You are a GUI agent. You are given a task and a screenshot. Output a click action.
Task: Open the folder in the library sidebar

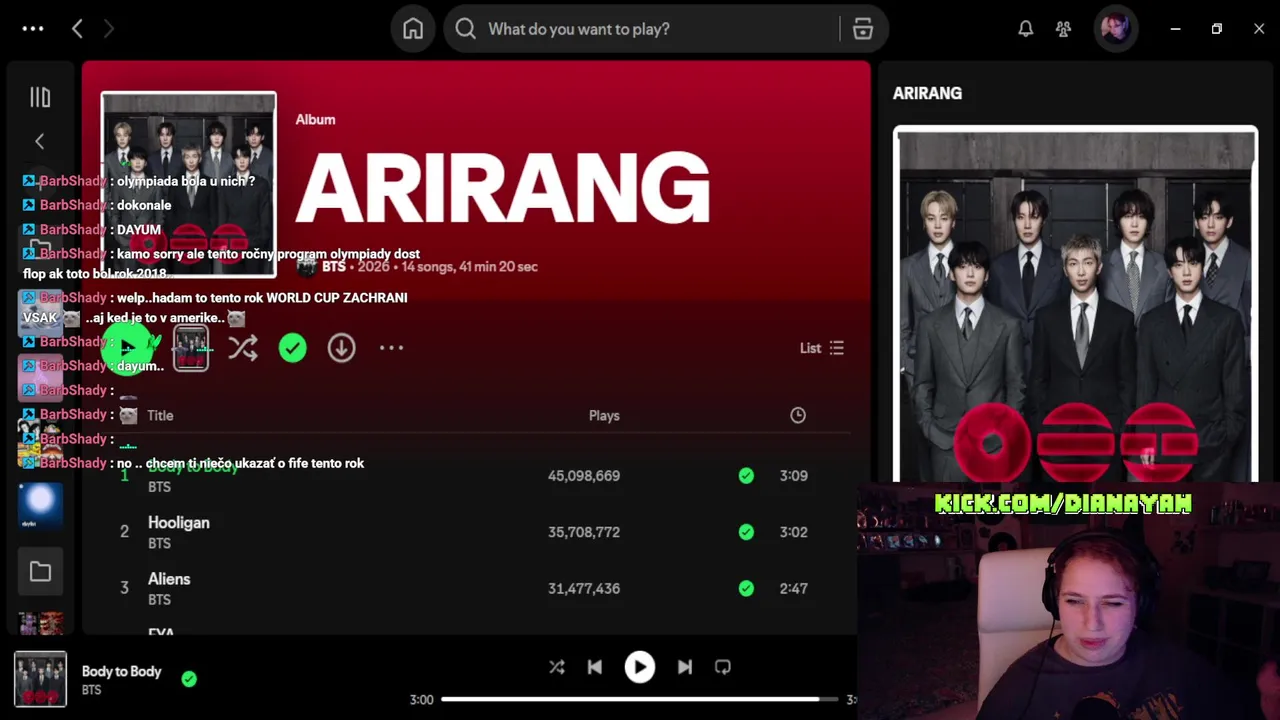[40, 572]
